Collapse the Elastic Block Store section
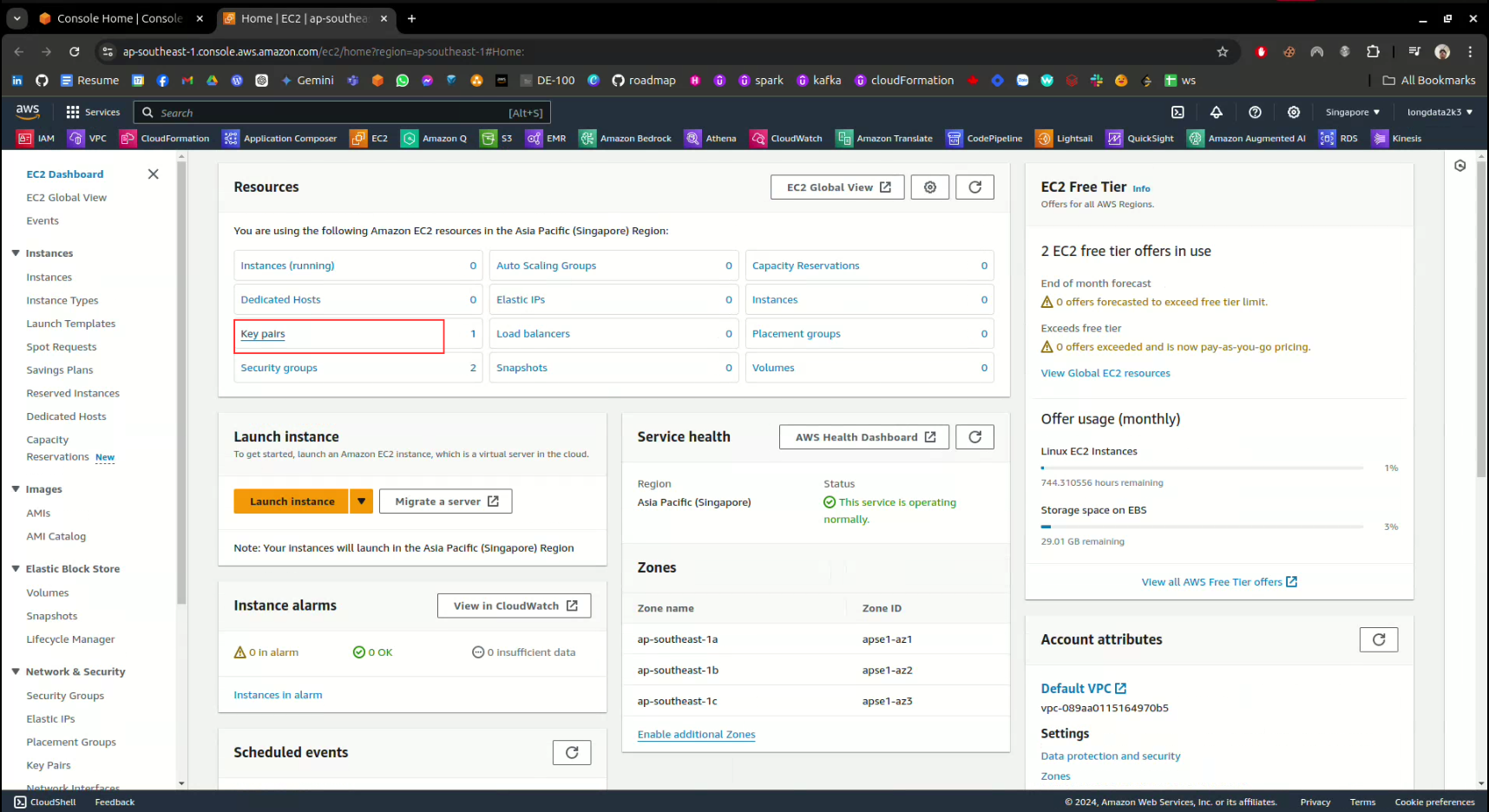This screenshot has width=1489, height=812. coord(16,569)
